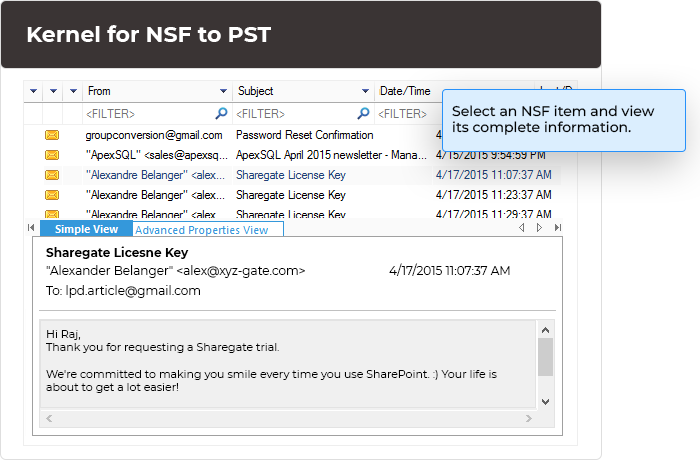Click the horizontal scroll right arrow

click(x=529, y=418)
